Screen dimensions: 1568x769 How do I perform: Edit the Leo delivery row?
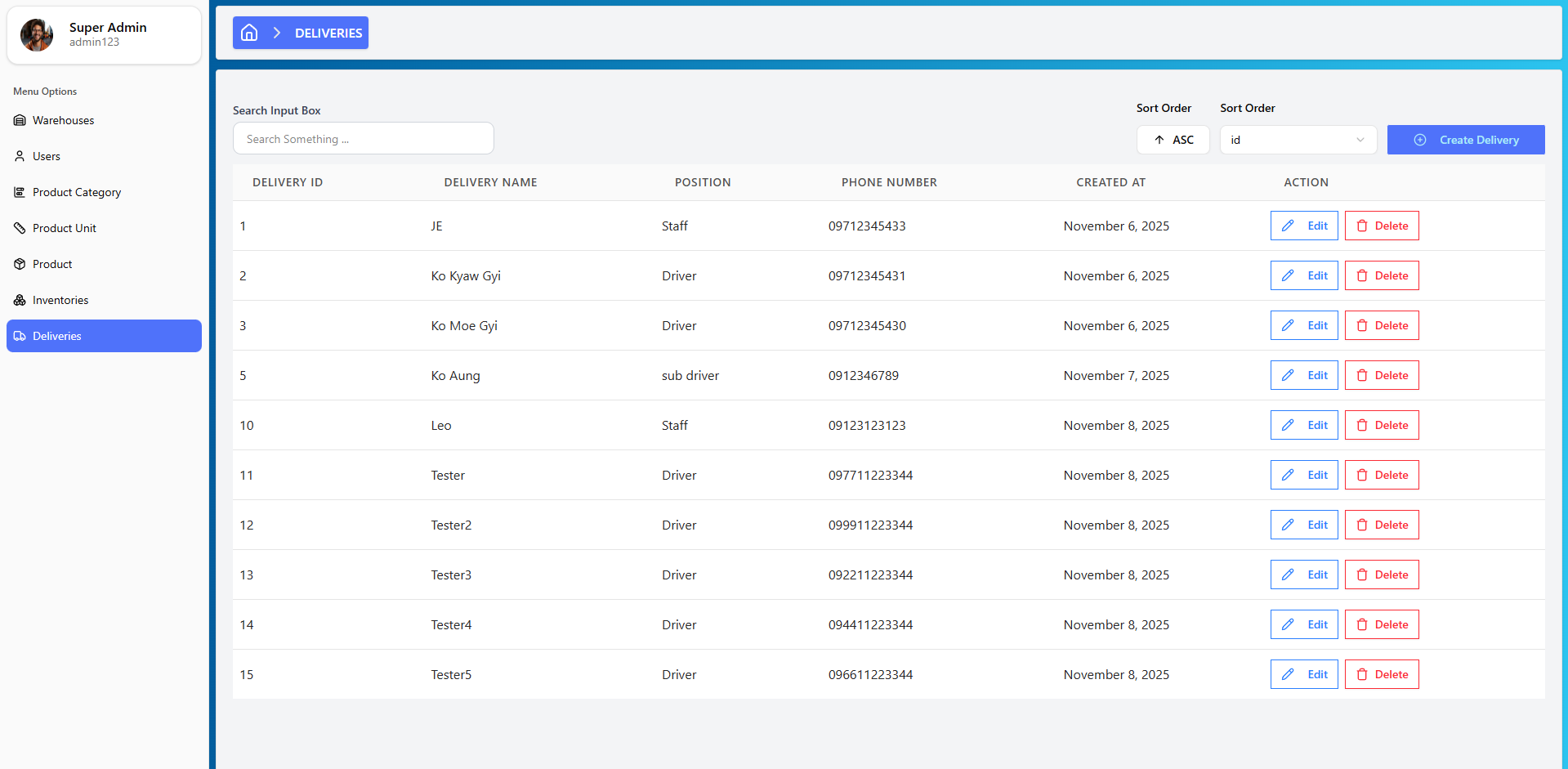pos(1304,425)
